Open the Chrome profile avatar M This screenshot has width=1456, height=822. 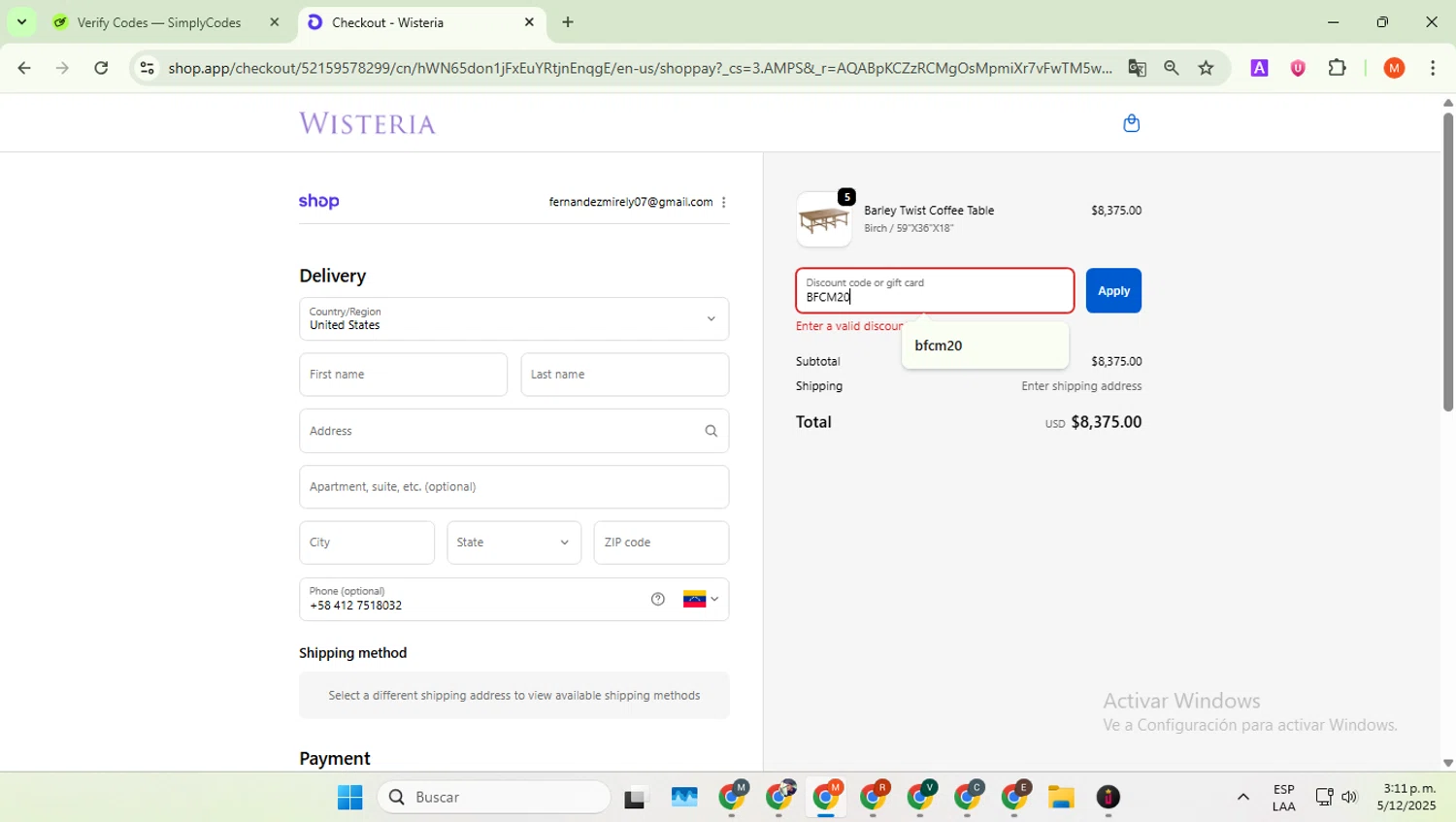pos(1394,68)
